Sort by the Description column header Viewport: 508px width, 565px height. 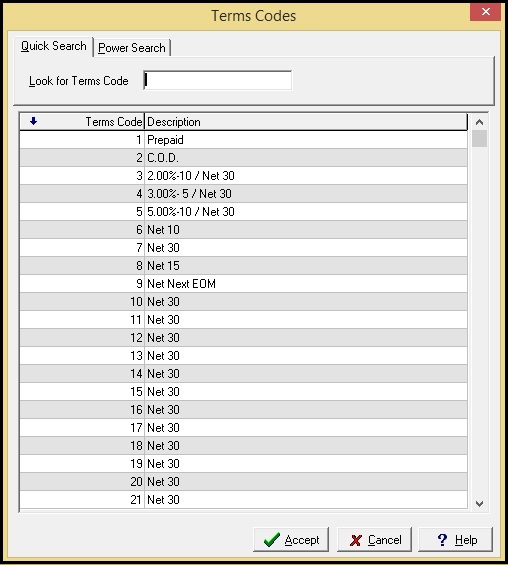306,121
